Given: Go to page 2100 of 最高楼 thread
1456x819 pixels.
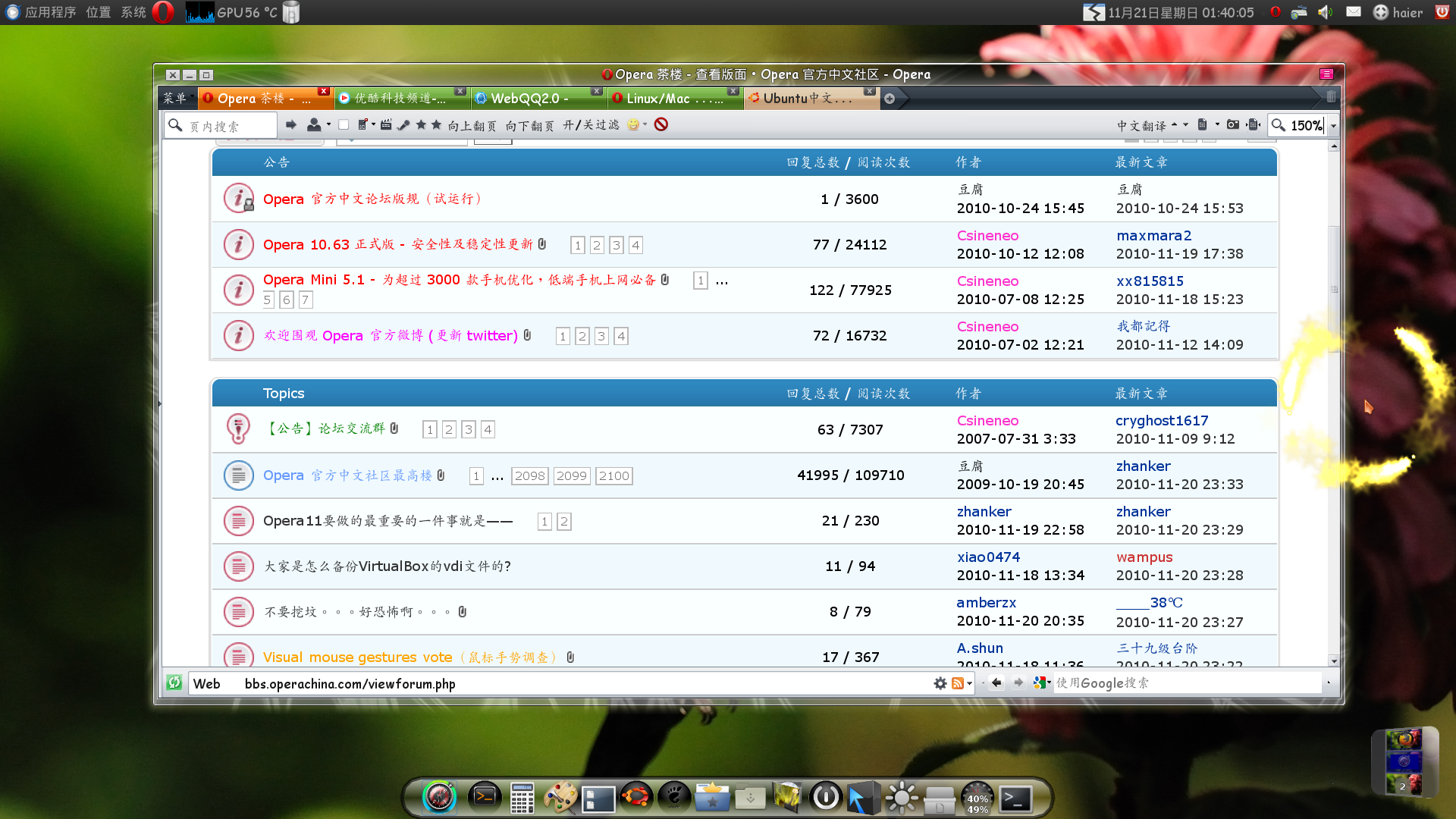Looking at the screenshot, I should [613, 475].
